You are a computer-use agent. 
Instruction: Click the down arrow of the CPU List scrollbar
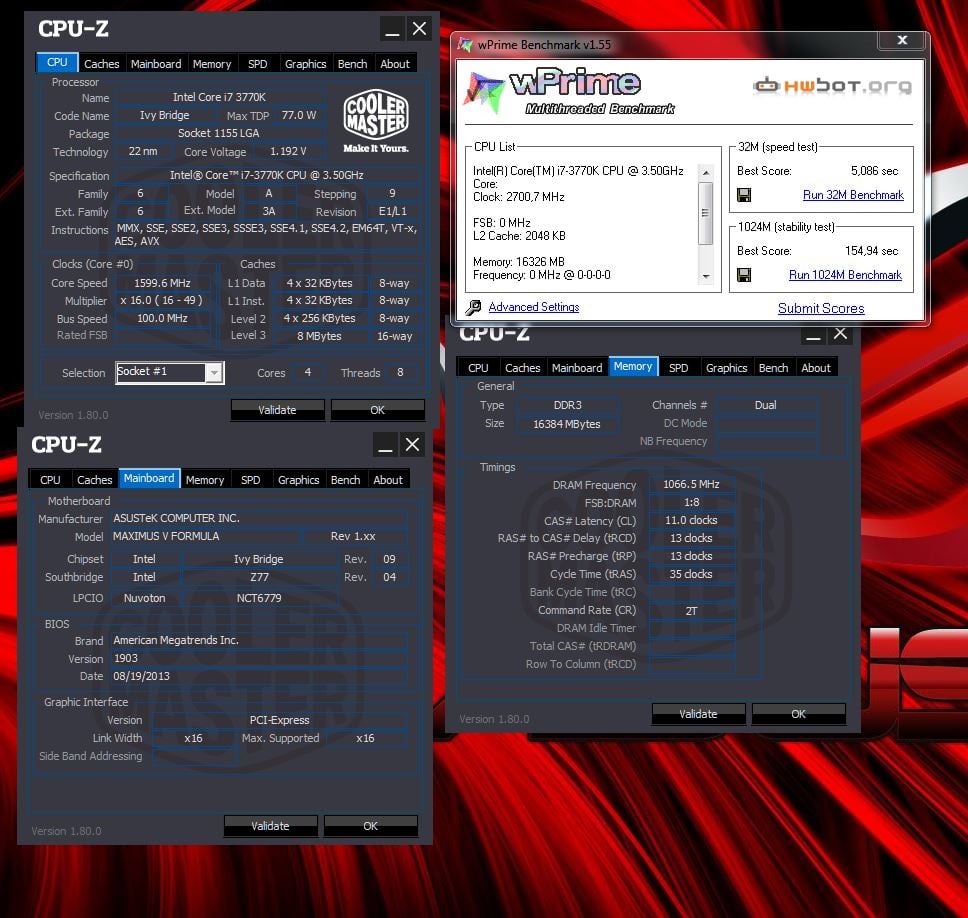click(706, 277)
